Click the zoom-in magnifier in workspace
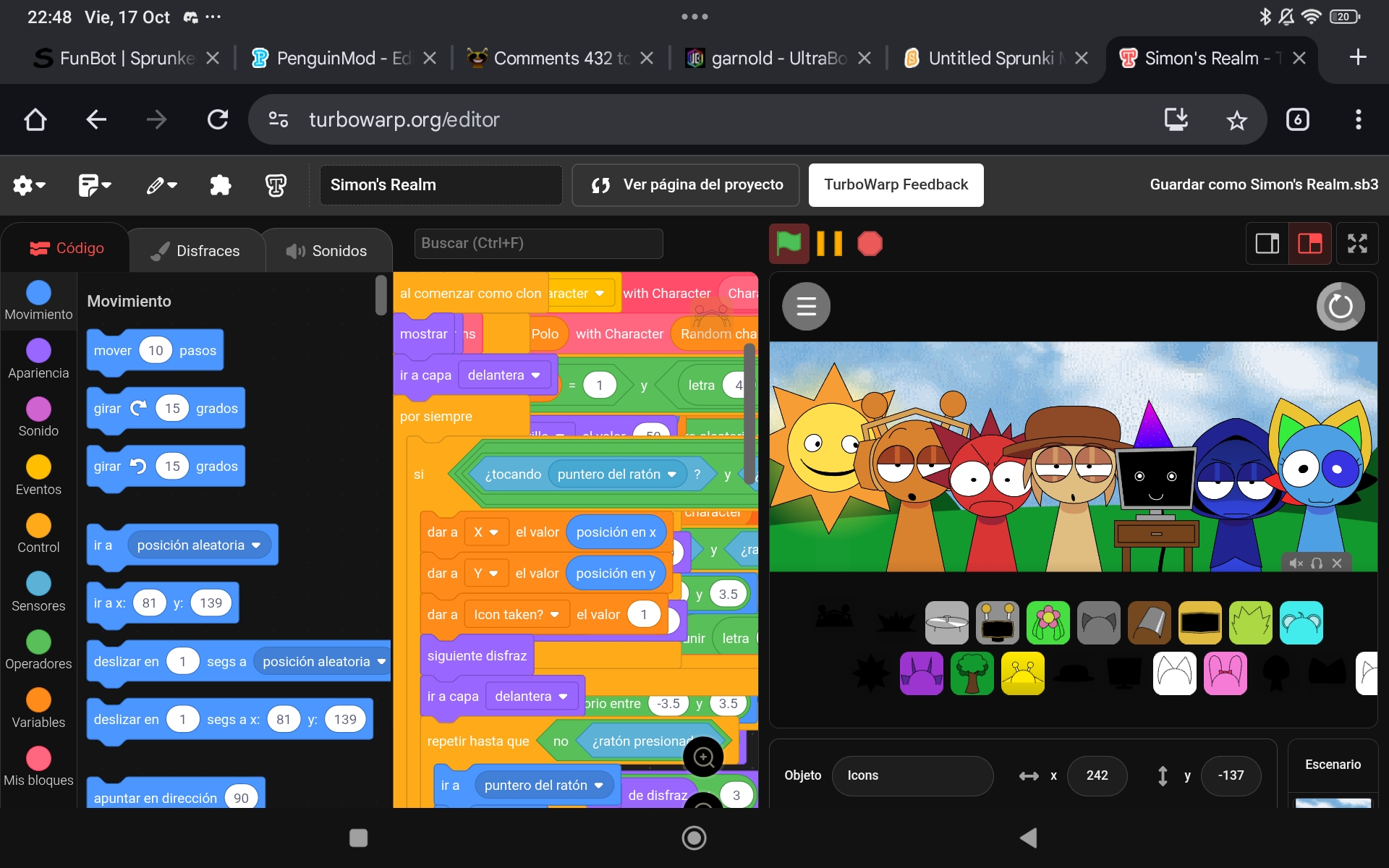Screen dimensions: 1389x868 (703, 757)
